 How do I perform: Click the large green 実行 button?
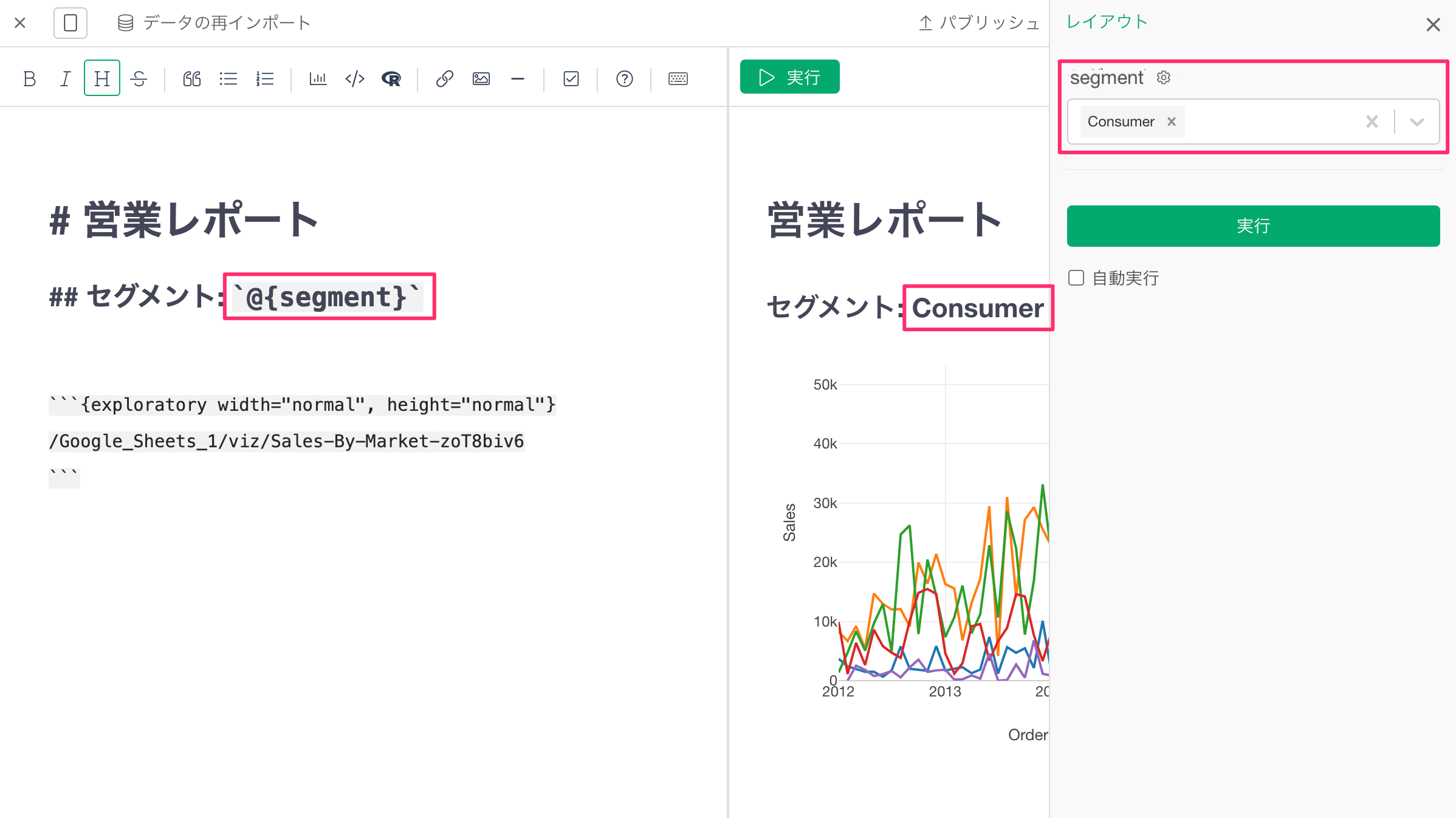coord(1253,226)
